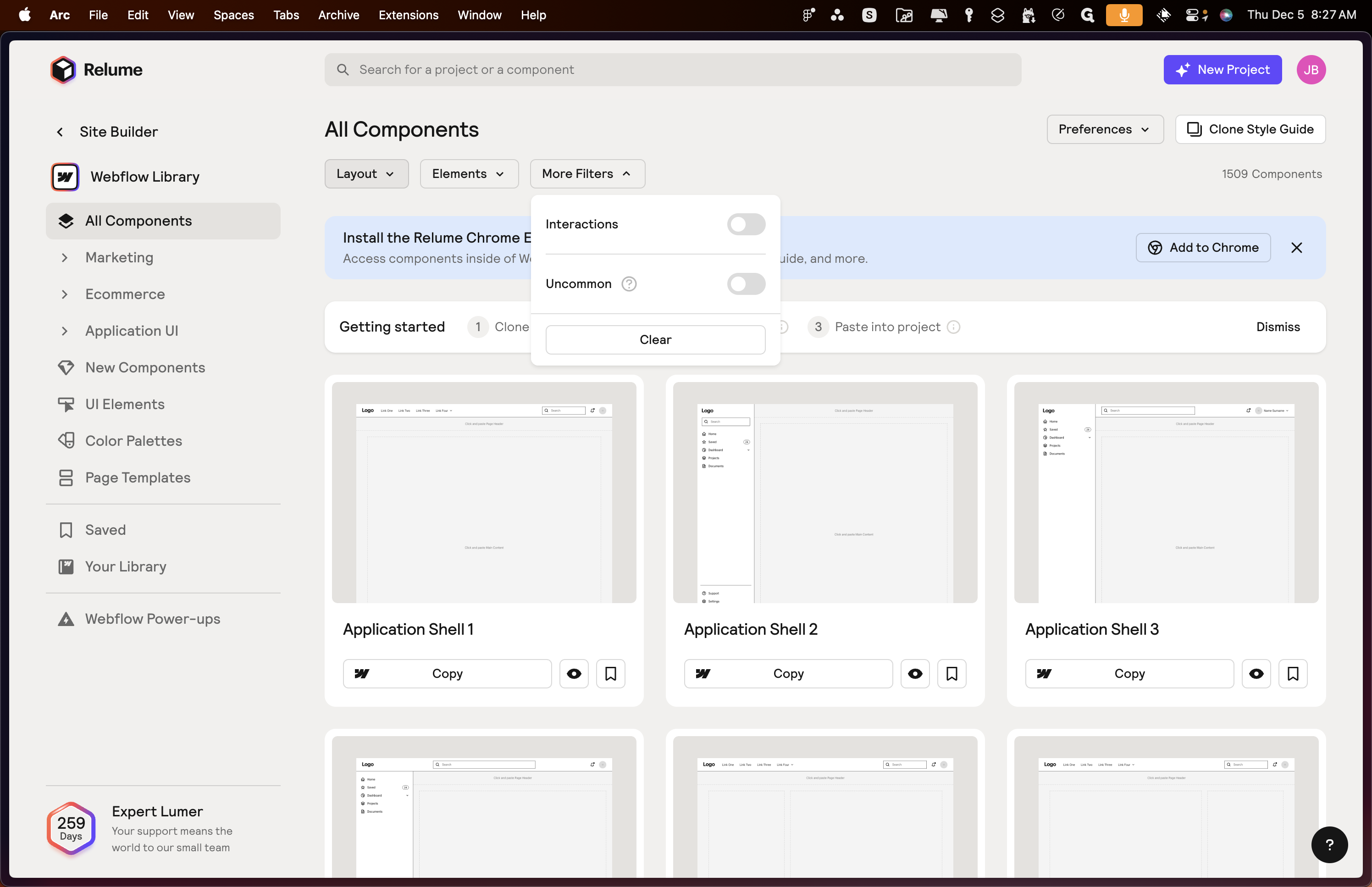Click the 1Password key menu bar icon

click(968, 15)
